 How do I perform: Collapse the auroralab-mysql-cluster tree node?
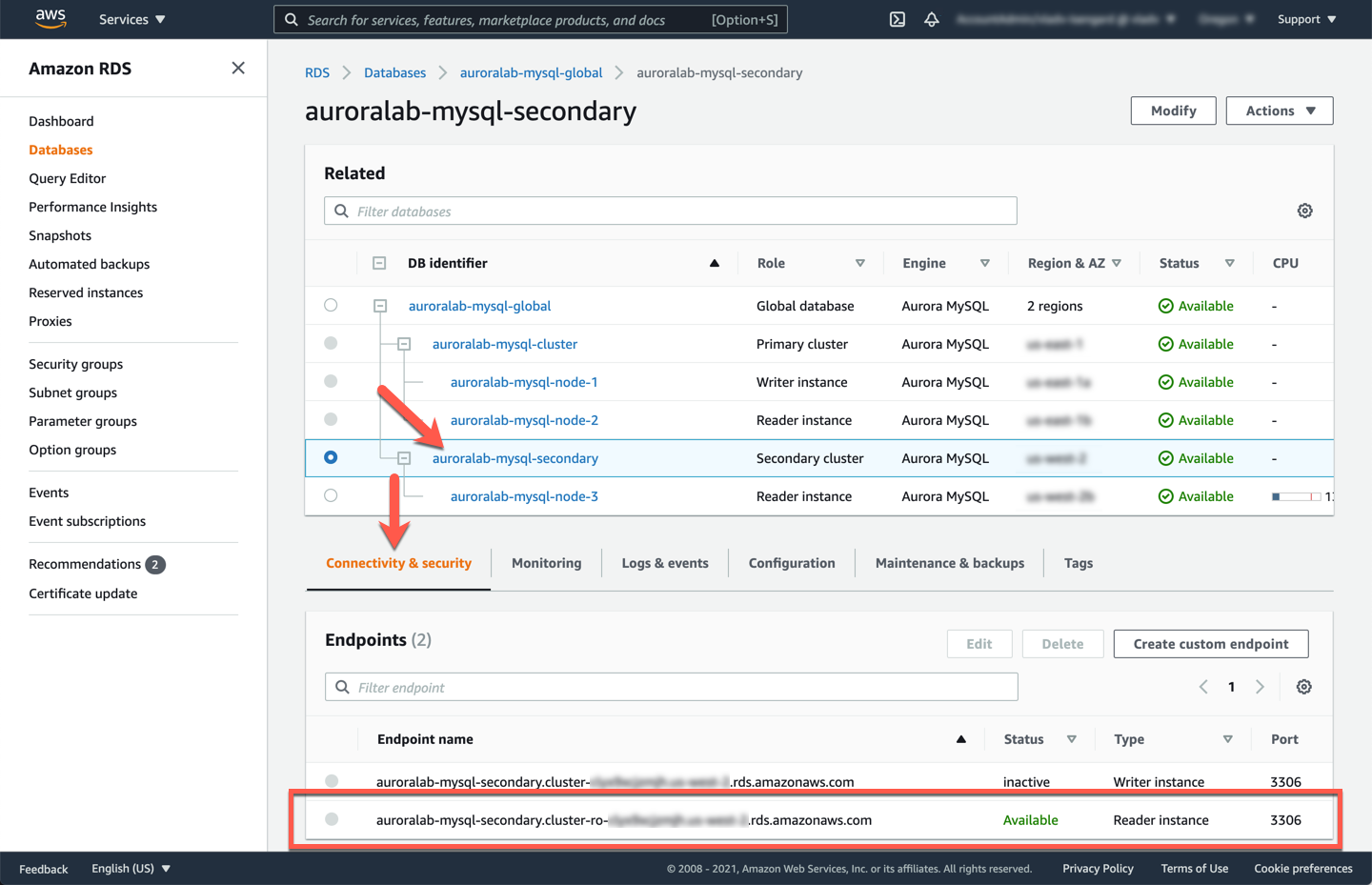(x=403, y=344)
